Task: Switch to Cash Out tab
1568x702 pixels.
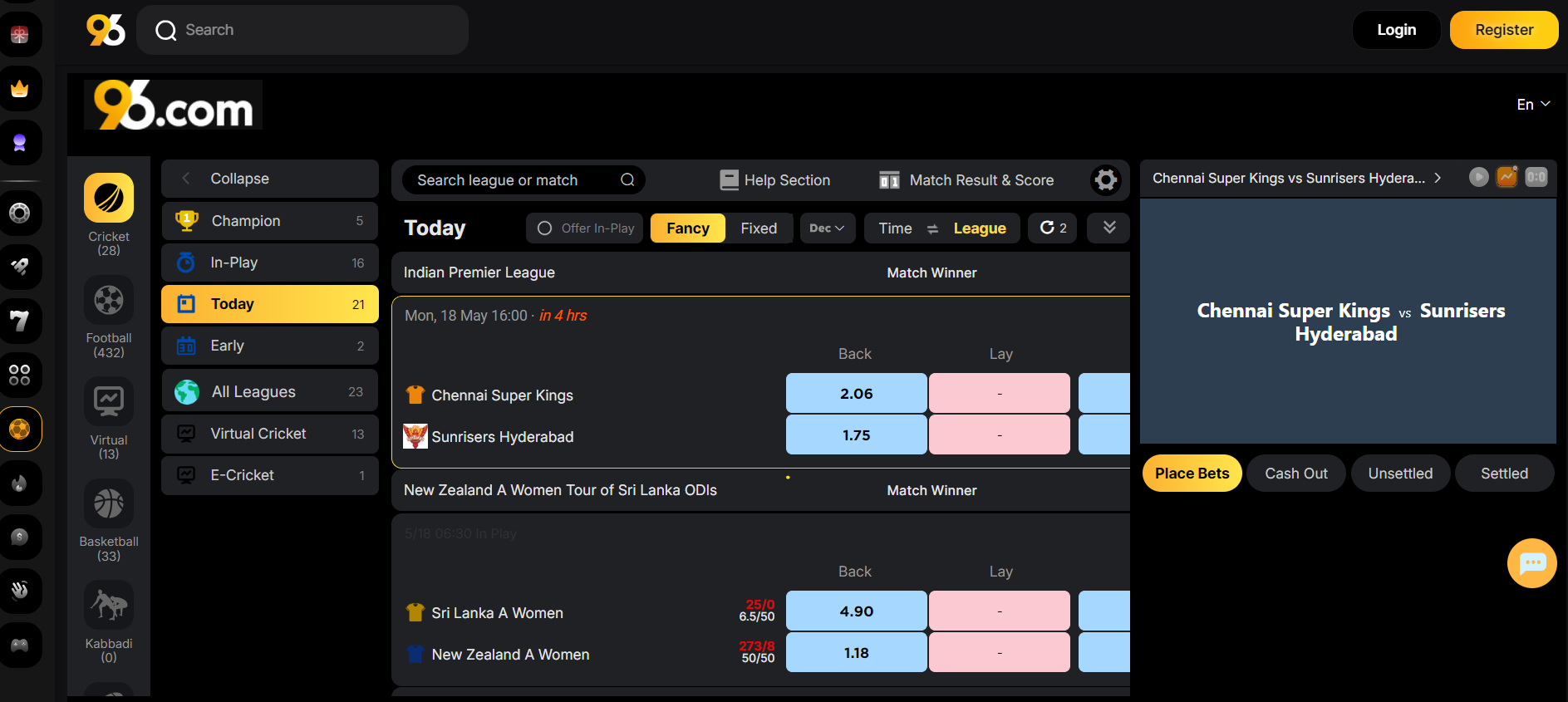Action: click(1296, 474)
